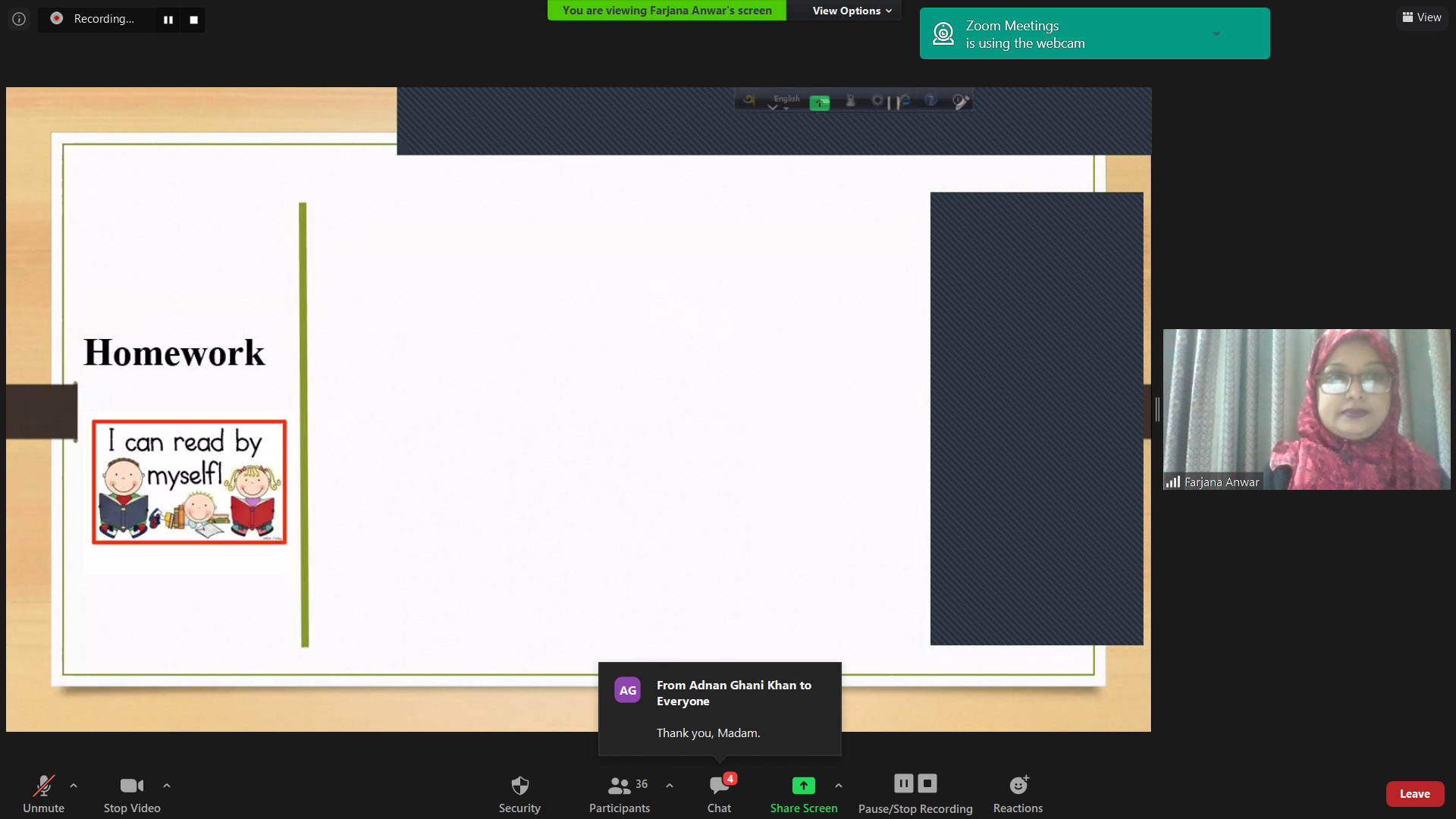This screenshot has width=1456, height=819.
Task: Click the Farjana Anwar name label
Action: [1222, 482]
